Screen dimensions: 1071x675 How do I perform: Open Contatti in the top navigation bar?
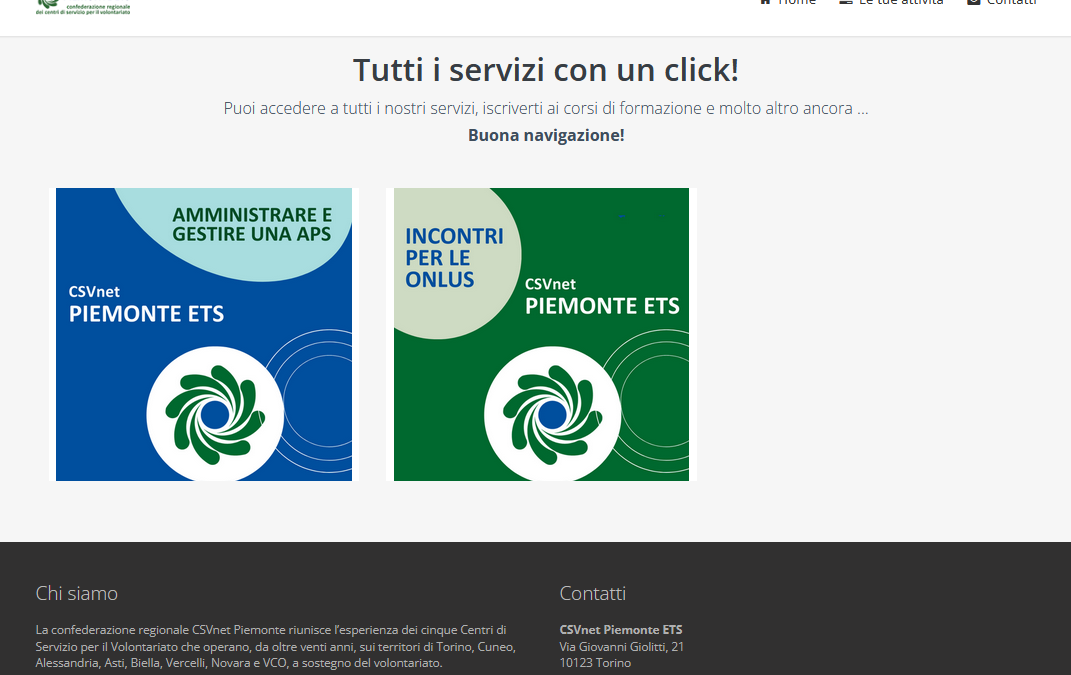coord(1002,2)
